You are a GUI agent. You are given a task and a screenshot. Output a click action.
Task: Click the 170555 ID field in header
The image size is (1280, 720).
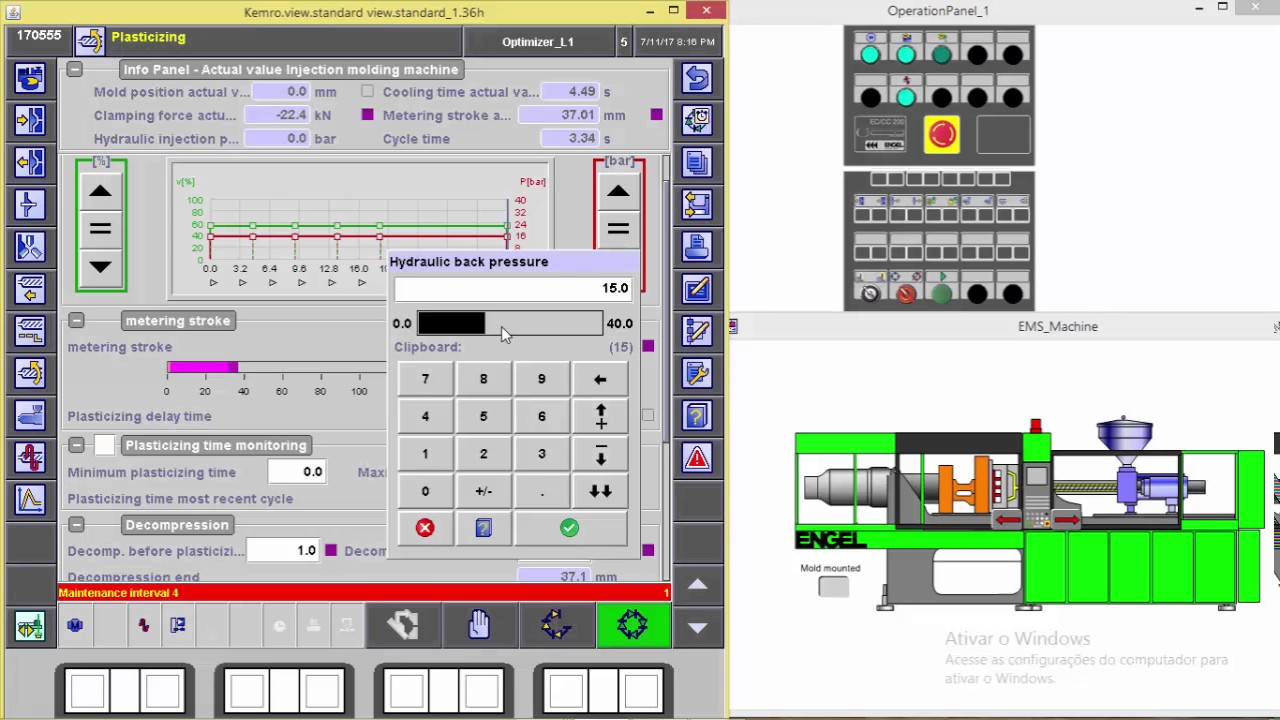click(39, 36)
